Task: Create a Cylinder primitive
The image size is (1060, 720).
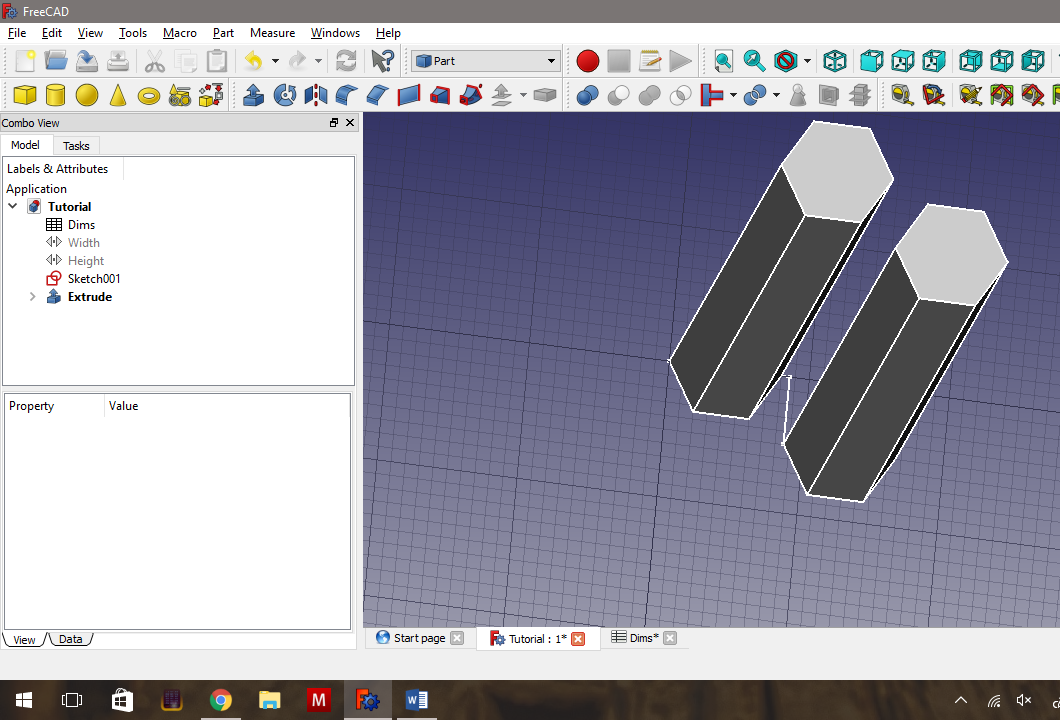Action: (x=57, y=95)
